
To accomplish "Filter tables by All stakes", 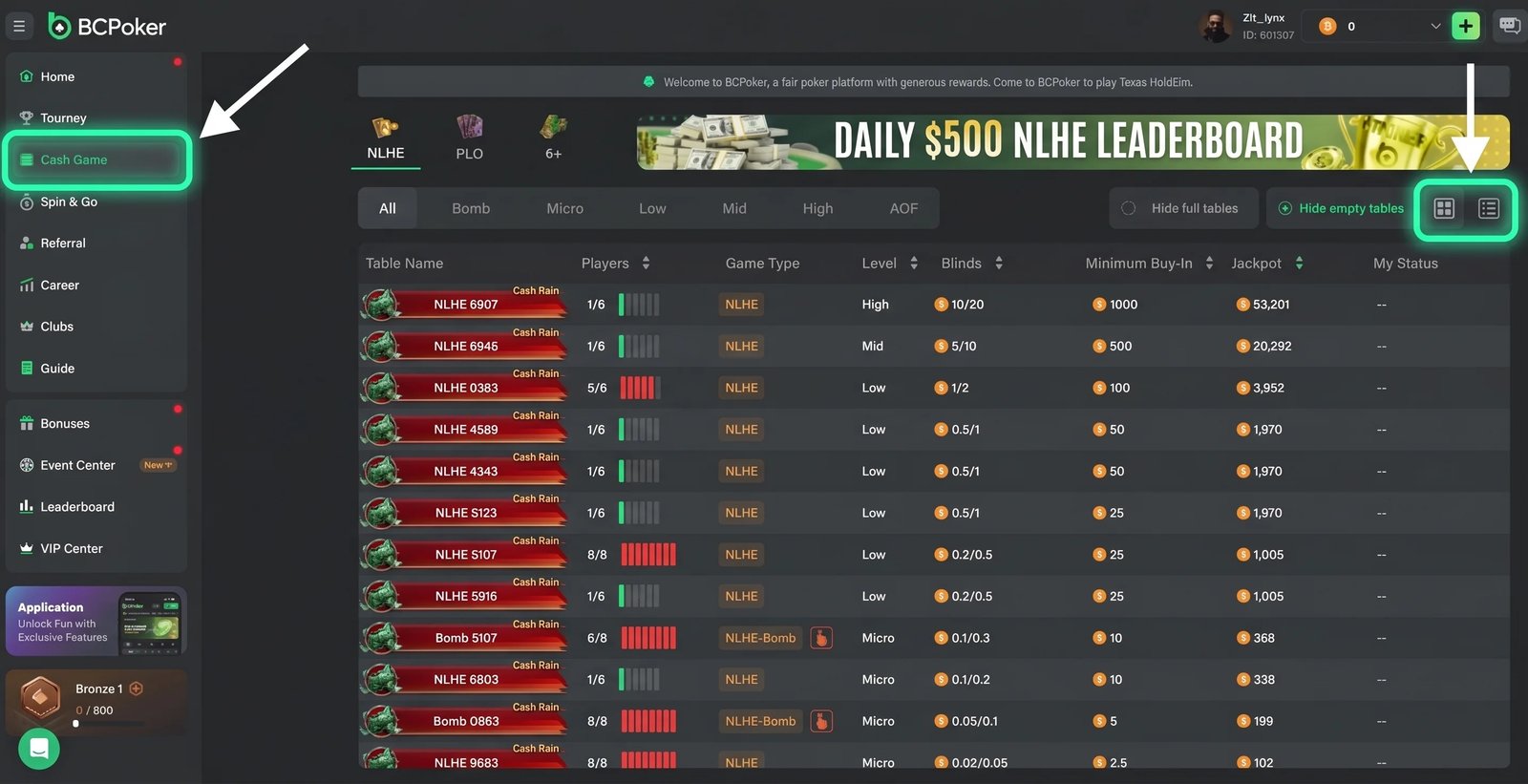I will tap(388, 208).
